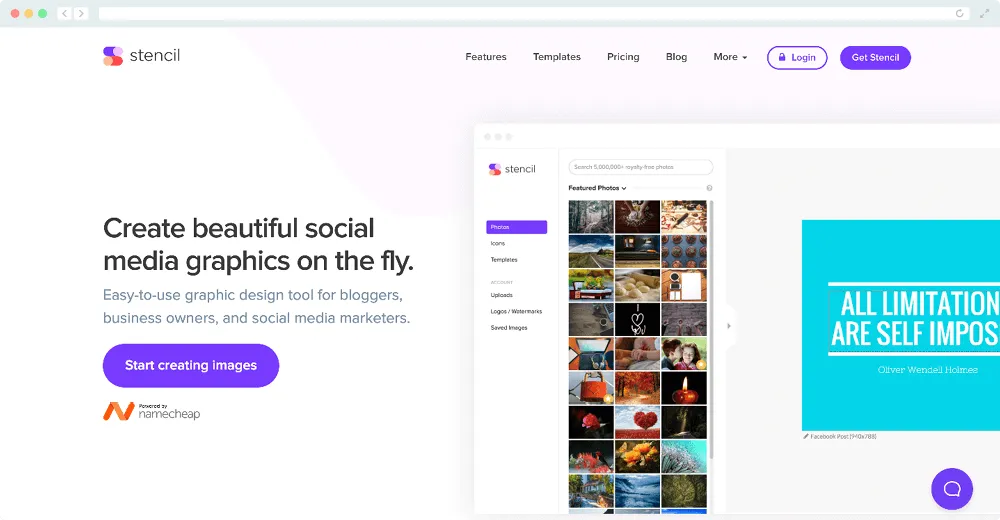Image resolution: width=1000 pixels, height=520 pixels.
Task: Select the misty forest photo thumbnail
Action: [591, 217]
